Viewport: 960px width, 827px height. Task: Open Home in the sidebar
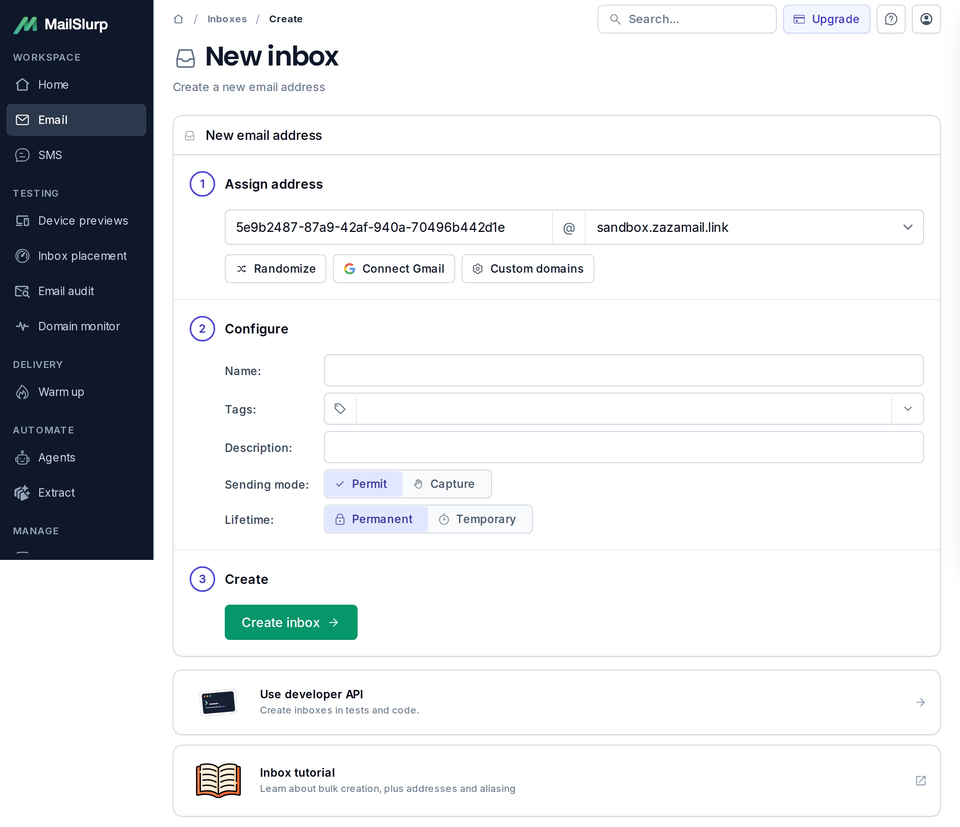[76, 84]
